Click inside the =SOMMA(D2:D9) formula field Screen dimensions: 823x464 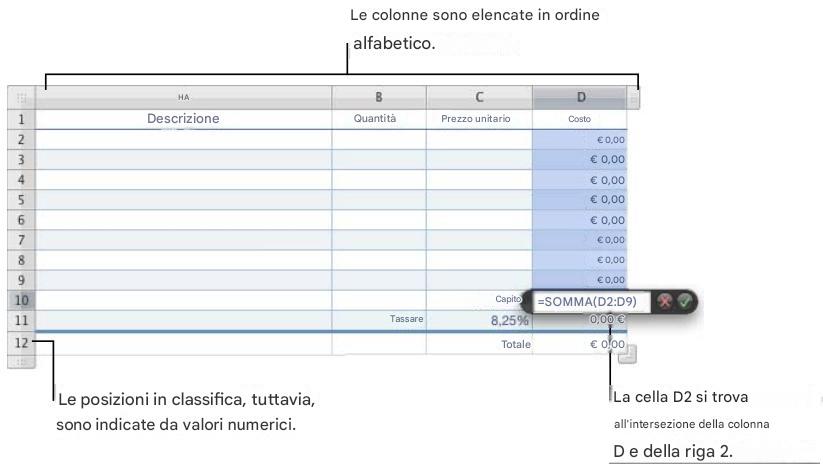[x=592, y=302]
